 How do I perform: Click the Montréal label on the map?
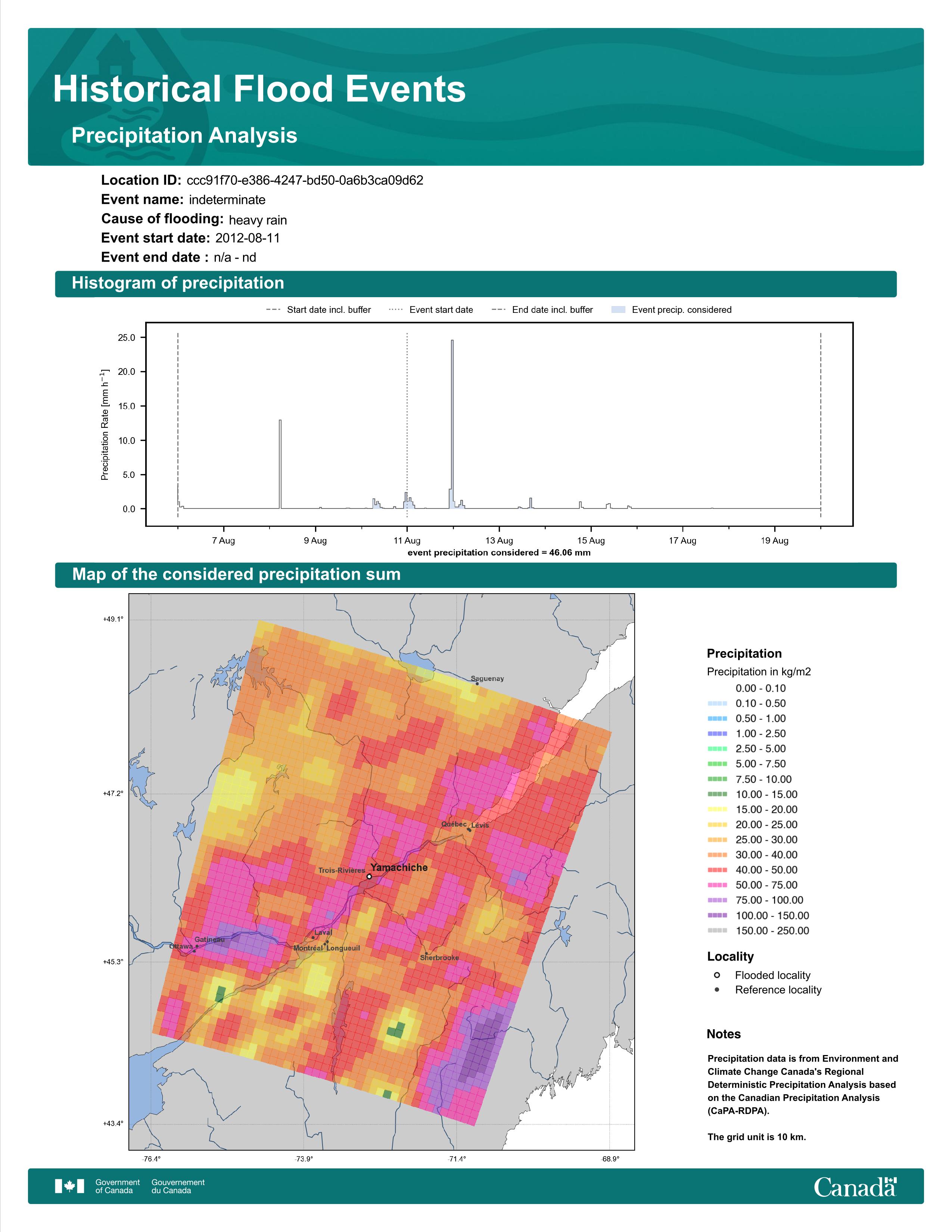(x=308, y=948)
